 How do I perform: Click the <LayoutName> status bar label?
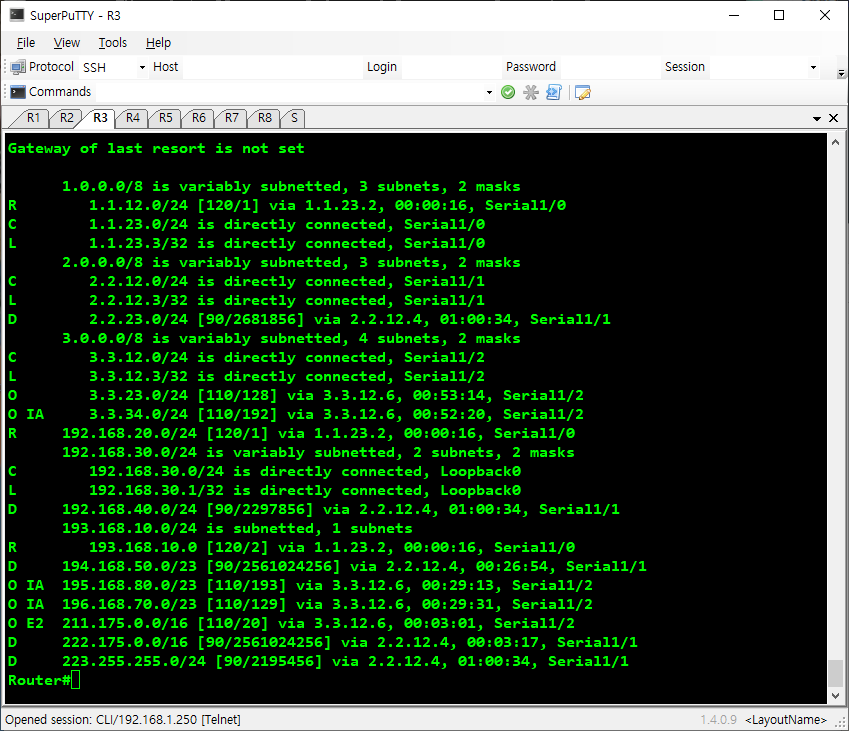pos(786,720)
